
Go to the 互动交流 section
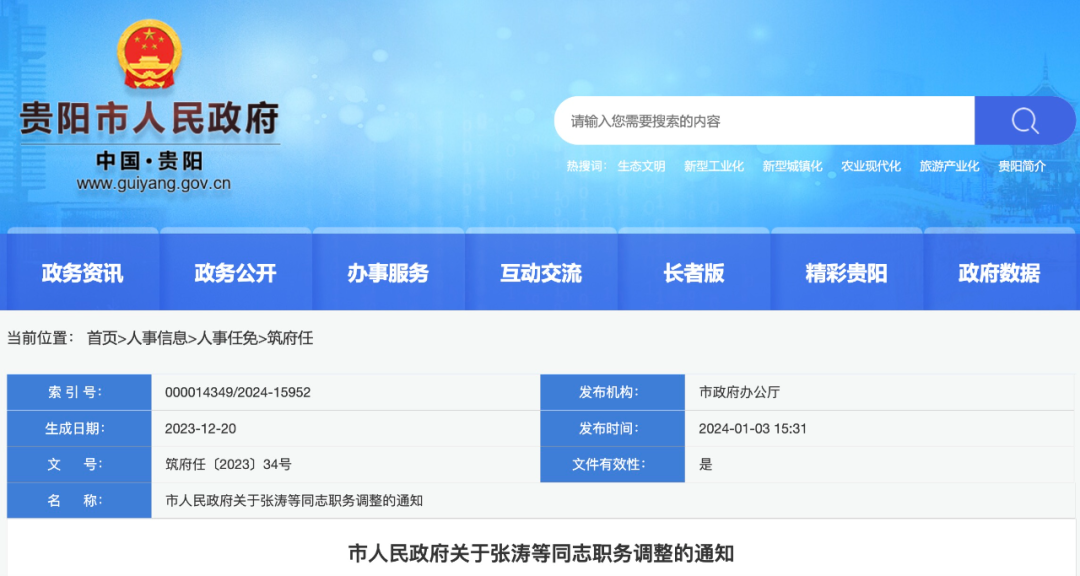pos(541,273)
